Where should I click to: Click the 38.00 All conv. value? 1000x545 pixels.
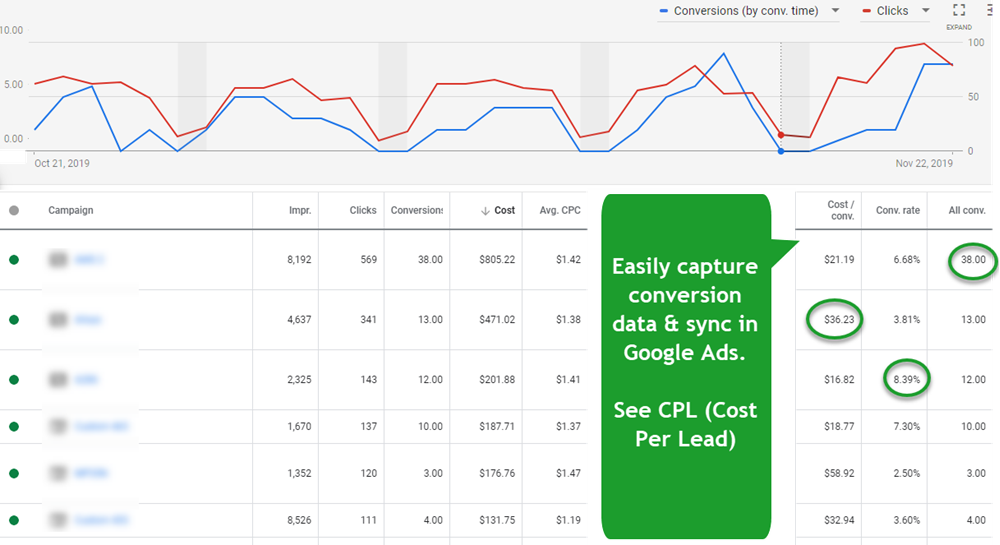click(973, 259)
